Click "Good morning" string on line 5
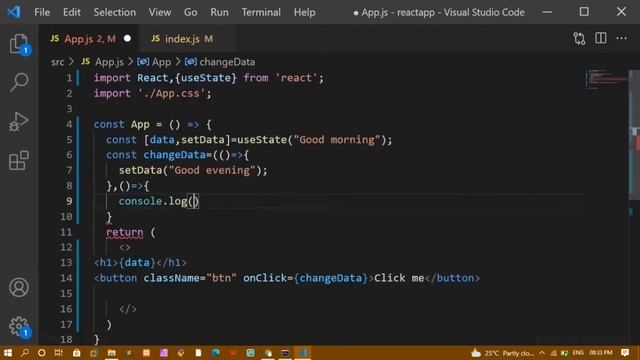The width and height of the screenshot is (640, 360). [x=337, y=140]
